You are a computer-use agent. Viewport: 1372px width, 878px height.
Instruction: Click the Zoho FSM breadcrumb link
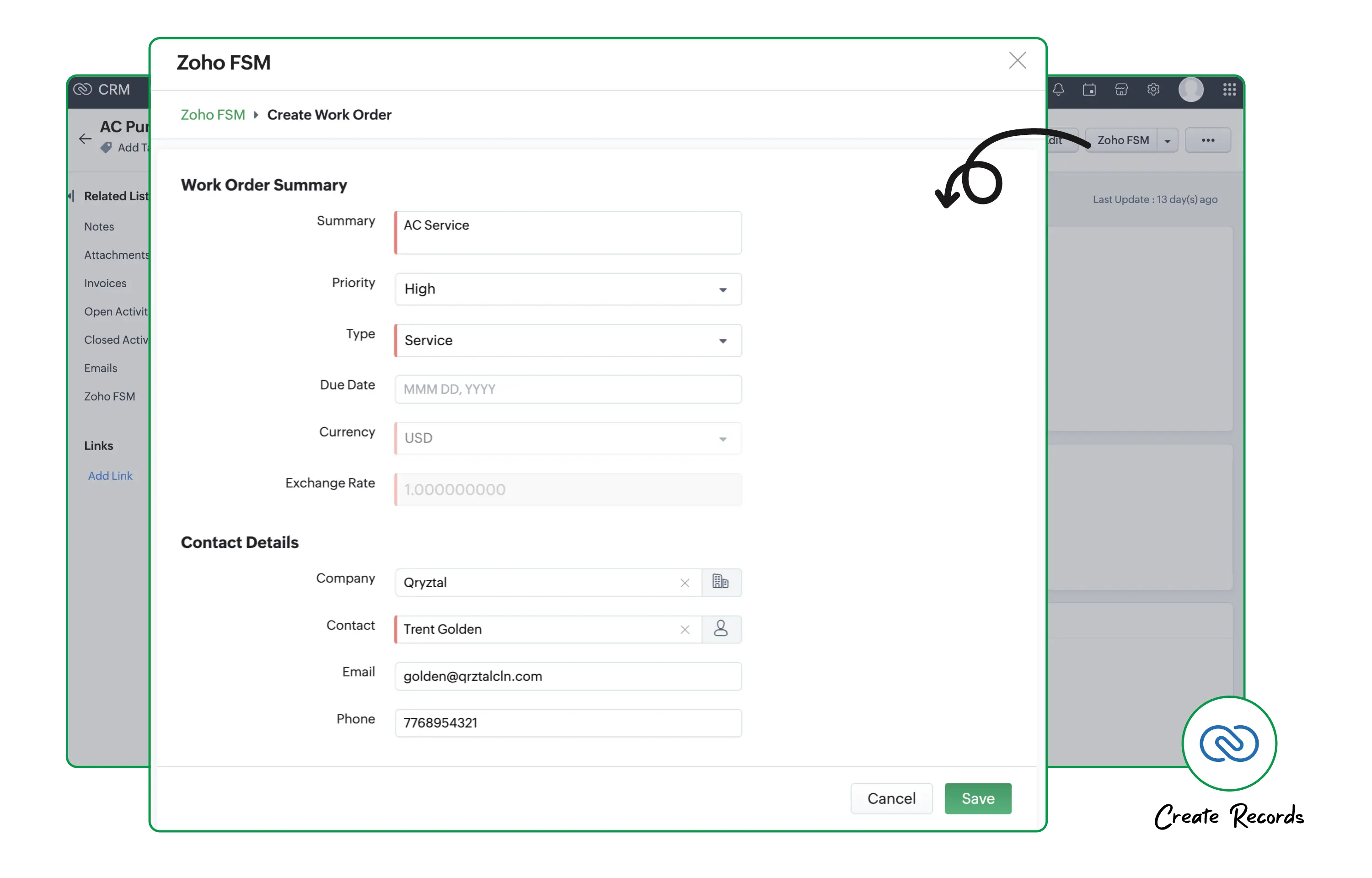coord(213,115)
